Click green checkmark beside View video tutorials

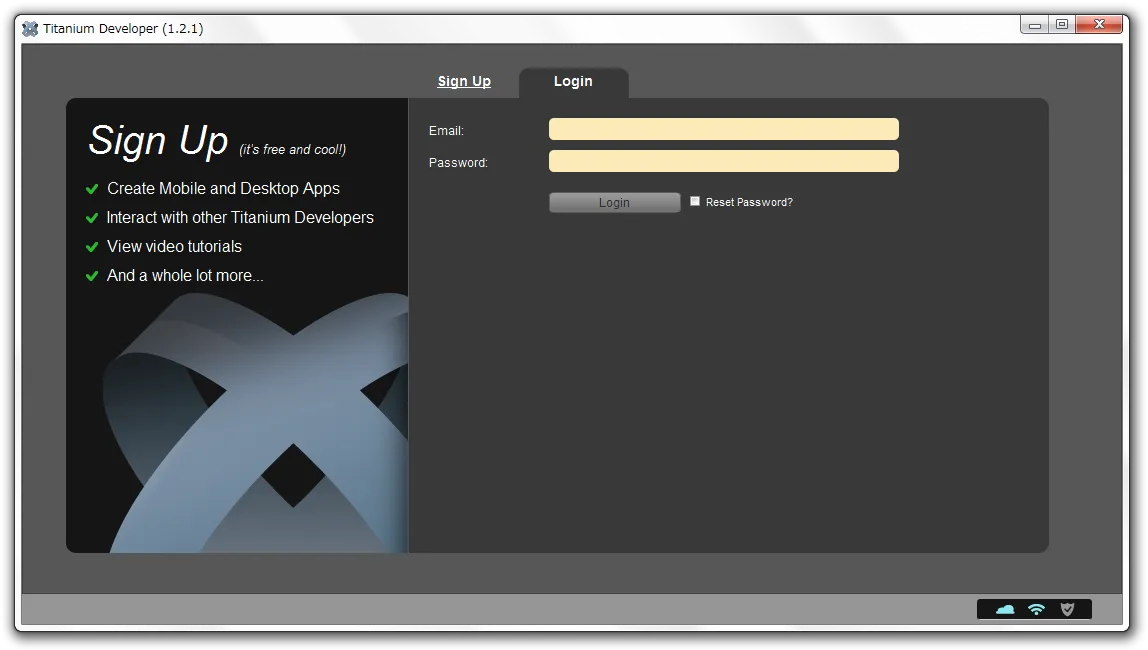(92, 247)
